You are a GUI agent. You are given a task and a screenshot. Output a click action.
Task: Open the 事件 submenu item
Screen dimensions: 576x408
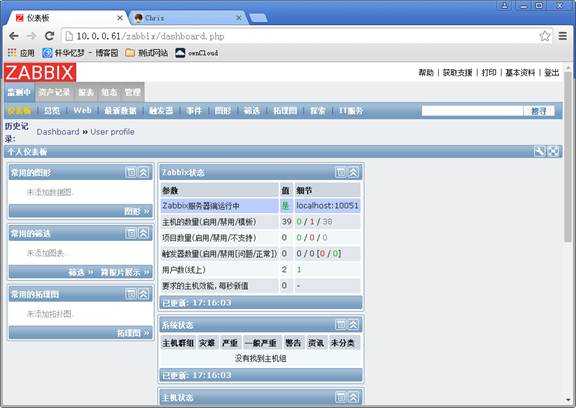coord(194,111)
